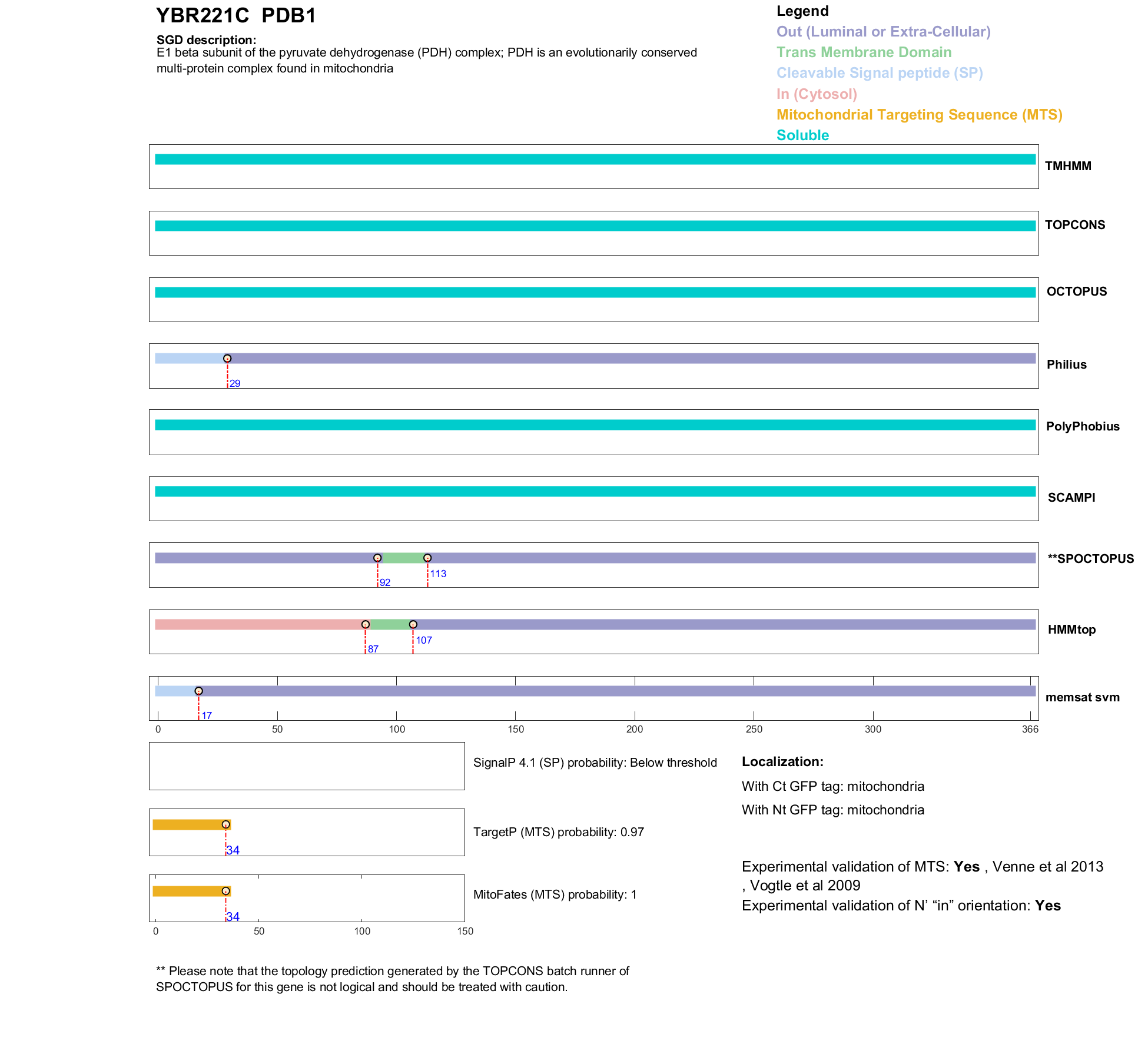Click the orange MTS bar in TargetP row

click(x=187, y=824)
